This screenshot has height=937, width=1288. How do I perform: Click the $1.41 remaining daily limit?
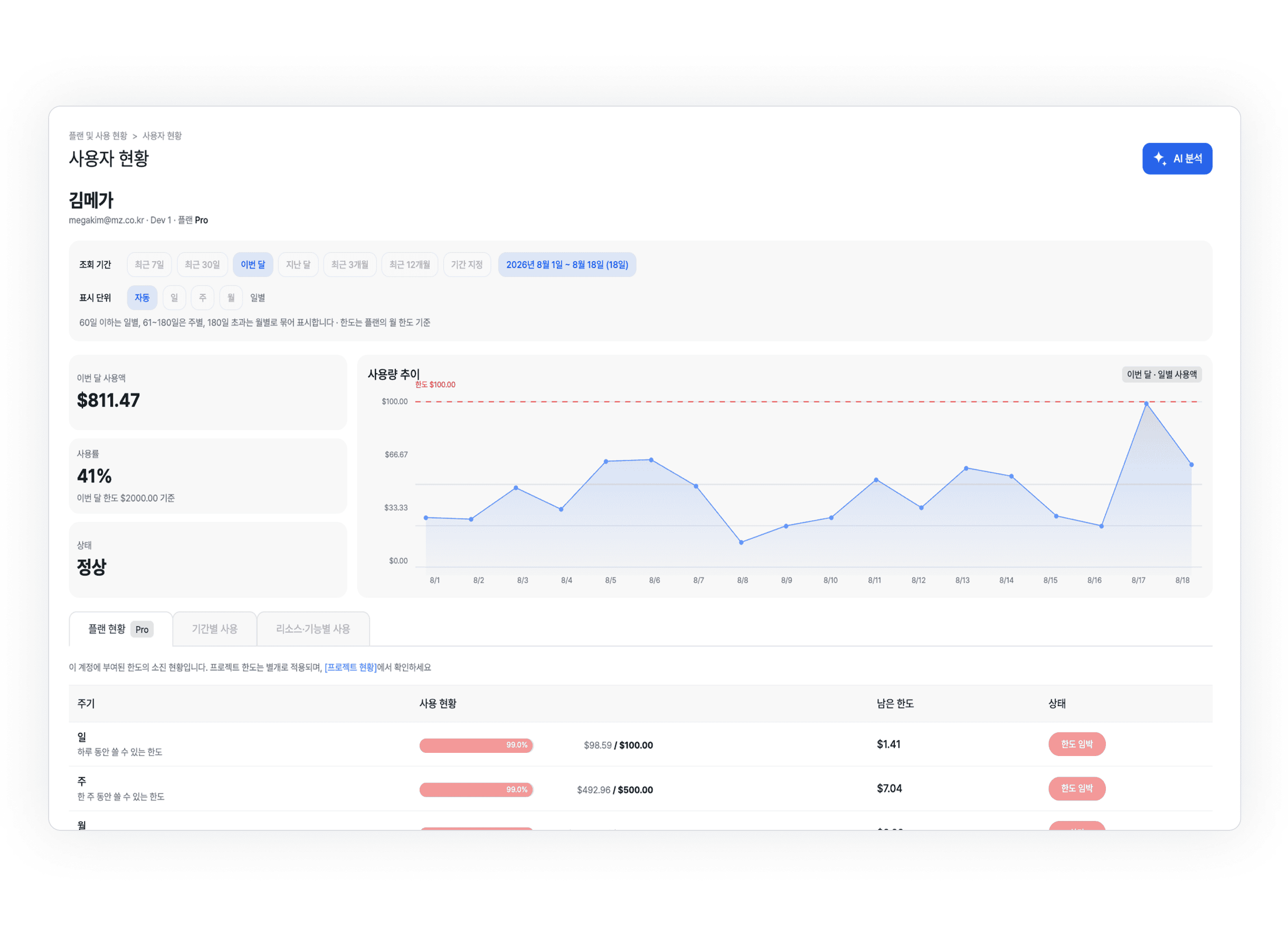(x=889, y=744)
